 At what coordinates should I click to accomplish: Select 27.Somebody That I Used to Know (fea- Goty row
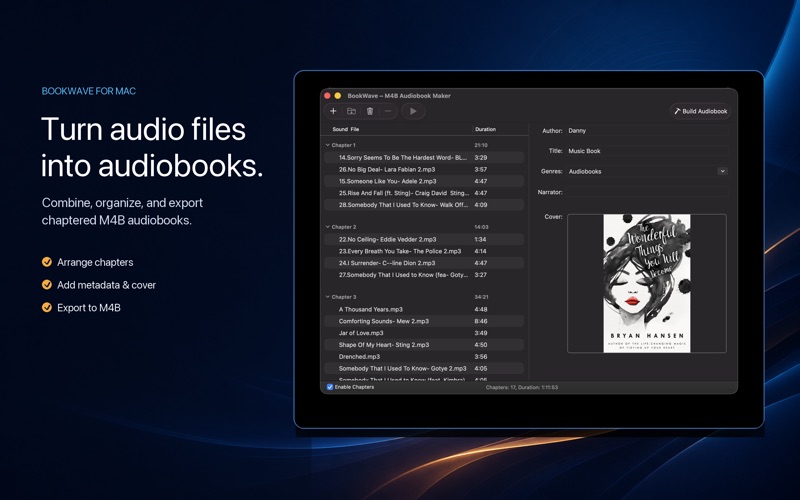424,274
